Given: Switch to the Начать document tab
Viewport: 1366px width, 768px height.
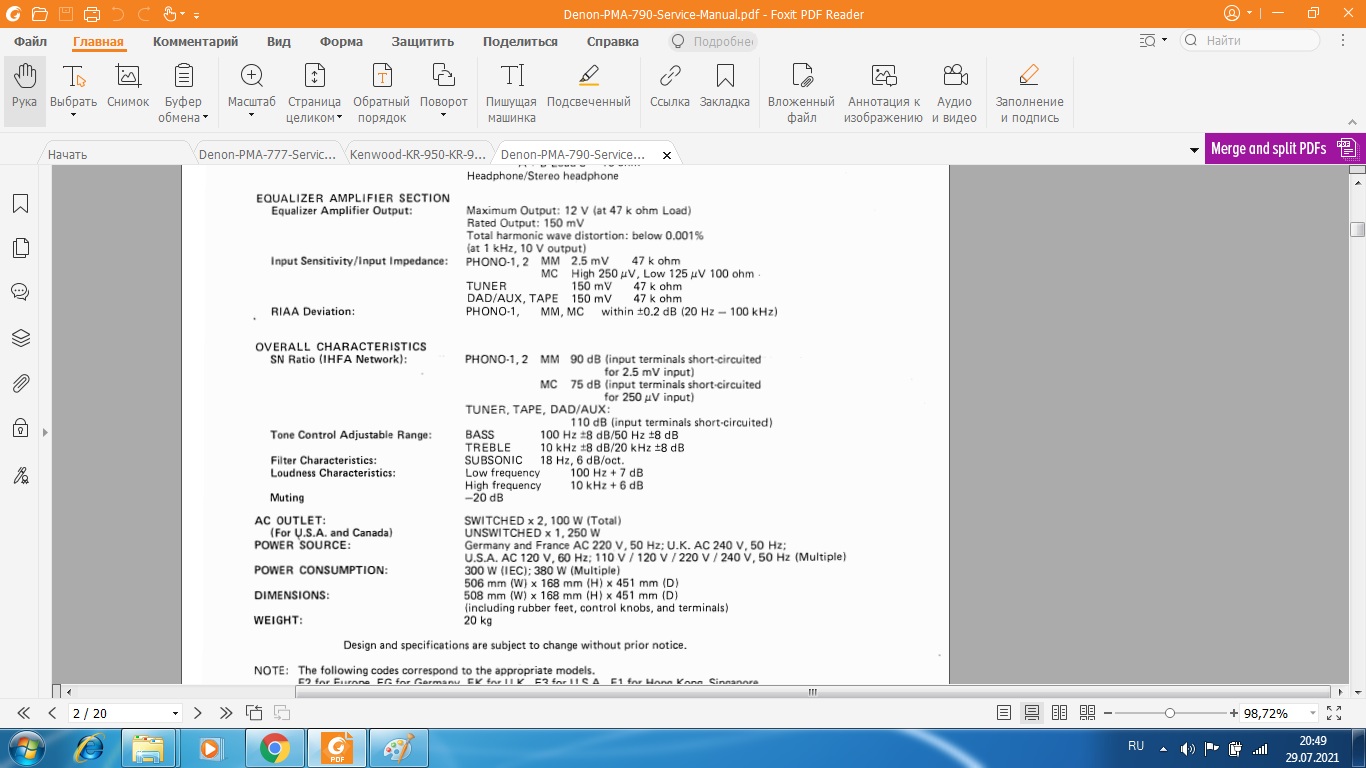Looking at the screenshot, I should 115,155.
